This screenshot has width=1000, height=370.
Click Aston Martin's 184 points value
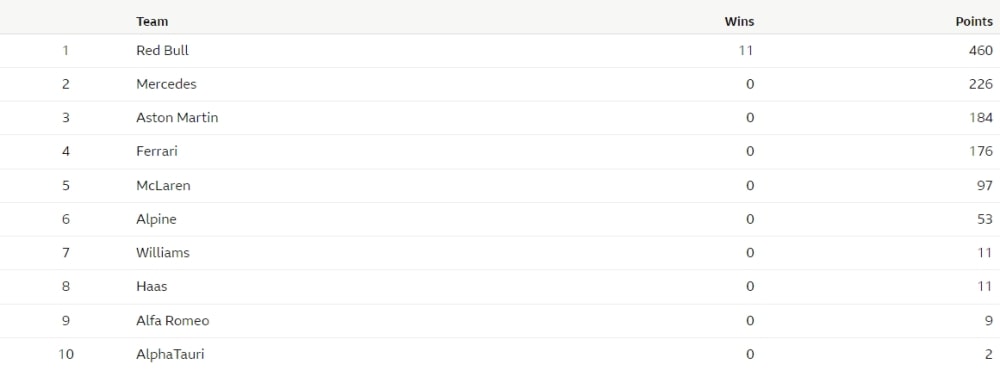(981, 118)
